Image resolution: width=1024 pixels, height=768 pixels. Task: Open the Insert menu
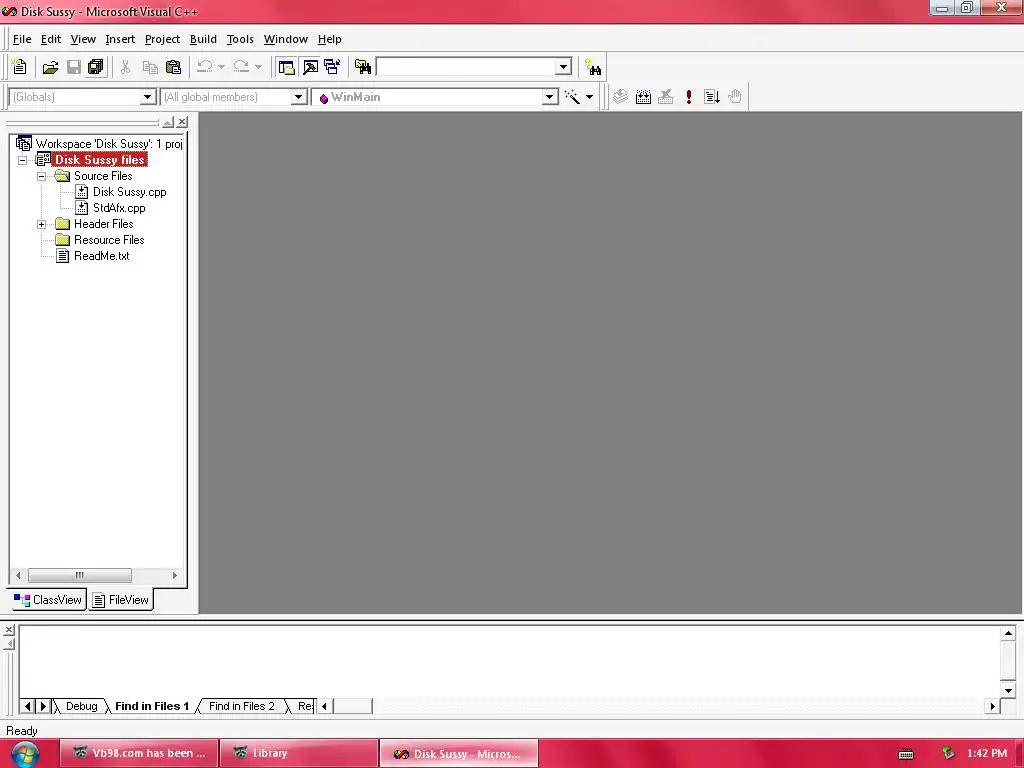click(120, 39)
